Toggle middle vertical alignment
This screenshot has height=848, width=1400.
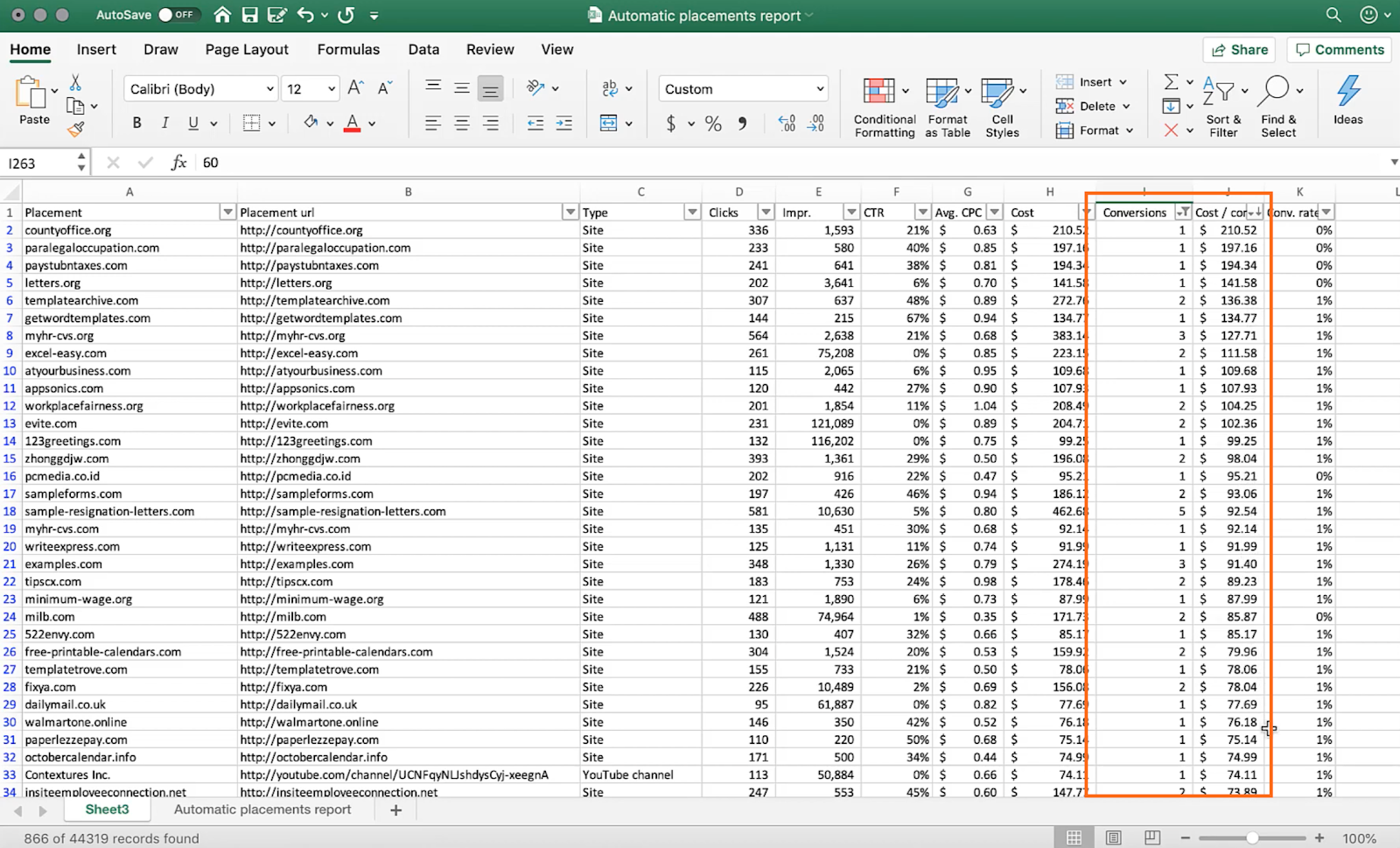462,88
